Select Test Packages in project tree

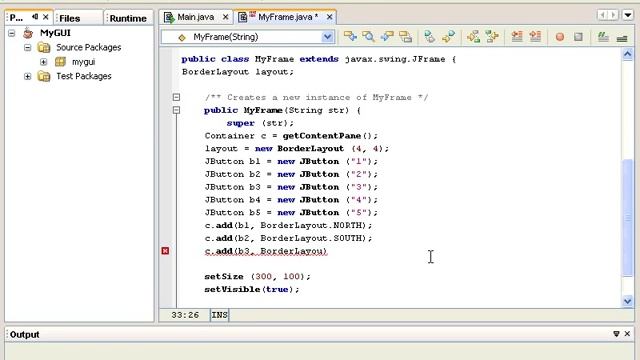tap(84, 76)
